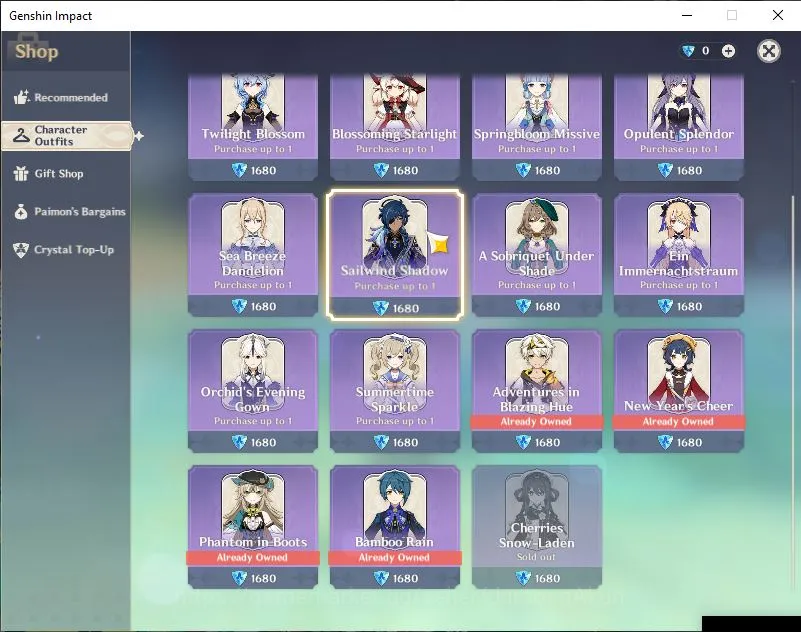Add crystals with the plus icon

[728, 51]
